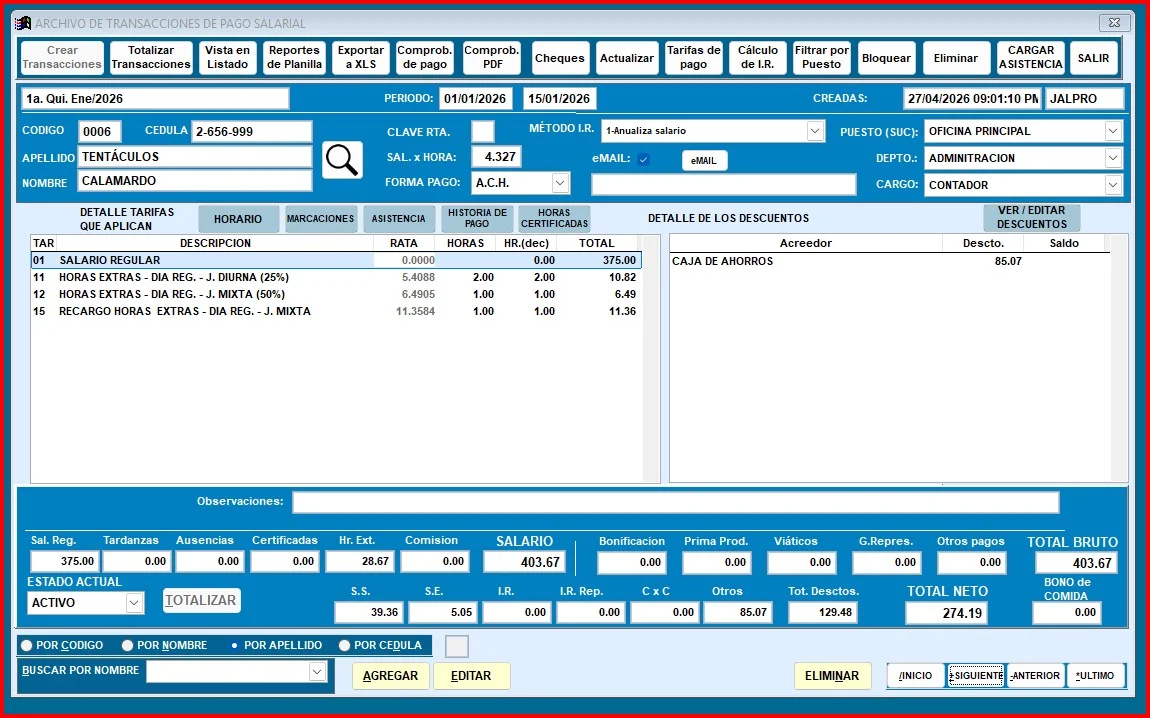
Task: Open the HORAS CERTIFICADAS tab
Action: (x=554, y=219)
